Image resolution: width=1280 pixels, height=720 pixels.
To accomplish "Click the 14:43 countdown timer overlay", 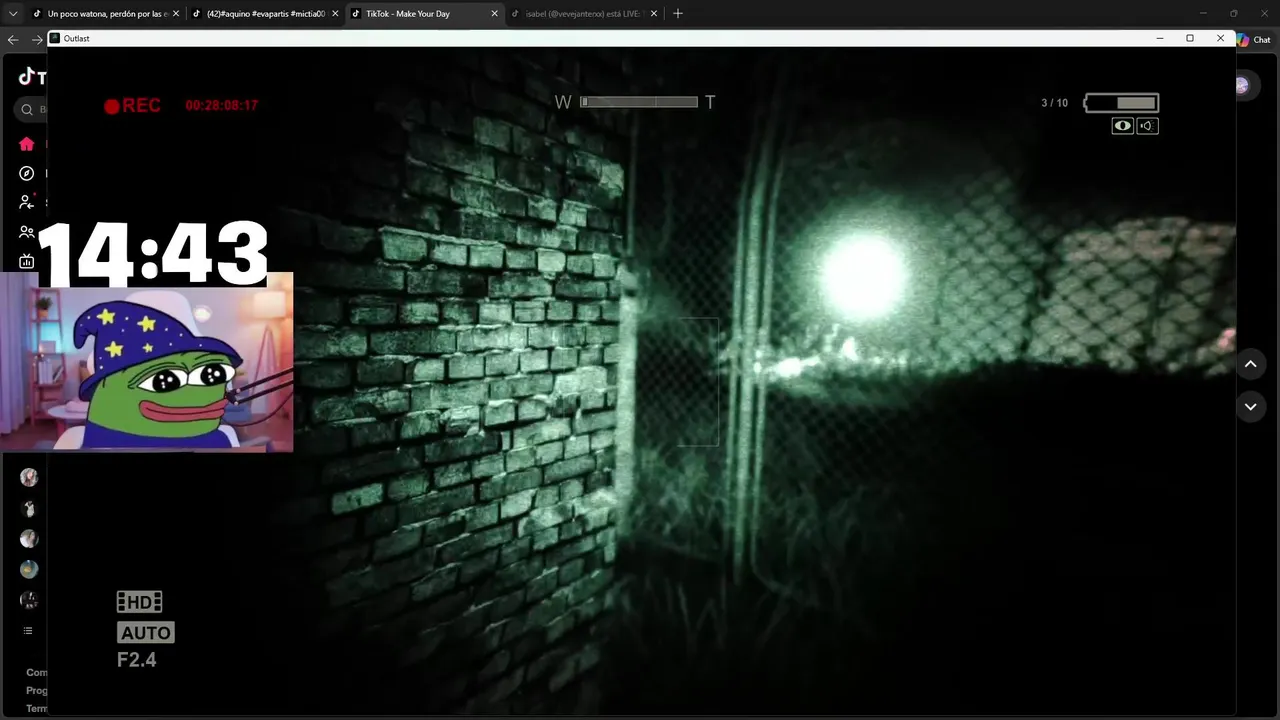I will (152, 253).
